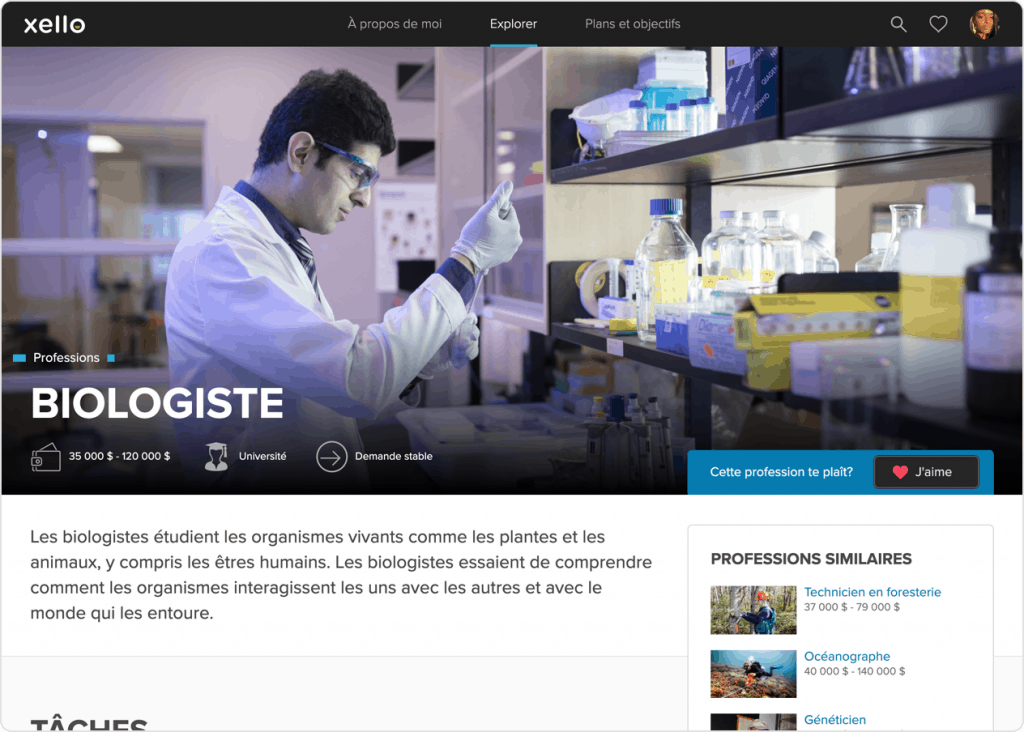Click the 35 000 $ - 120 000 $ salary text
Image resolution: width=1024 pixels, height=732 pixels.
119,457
